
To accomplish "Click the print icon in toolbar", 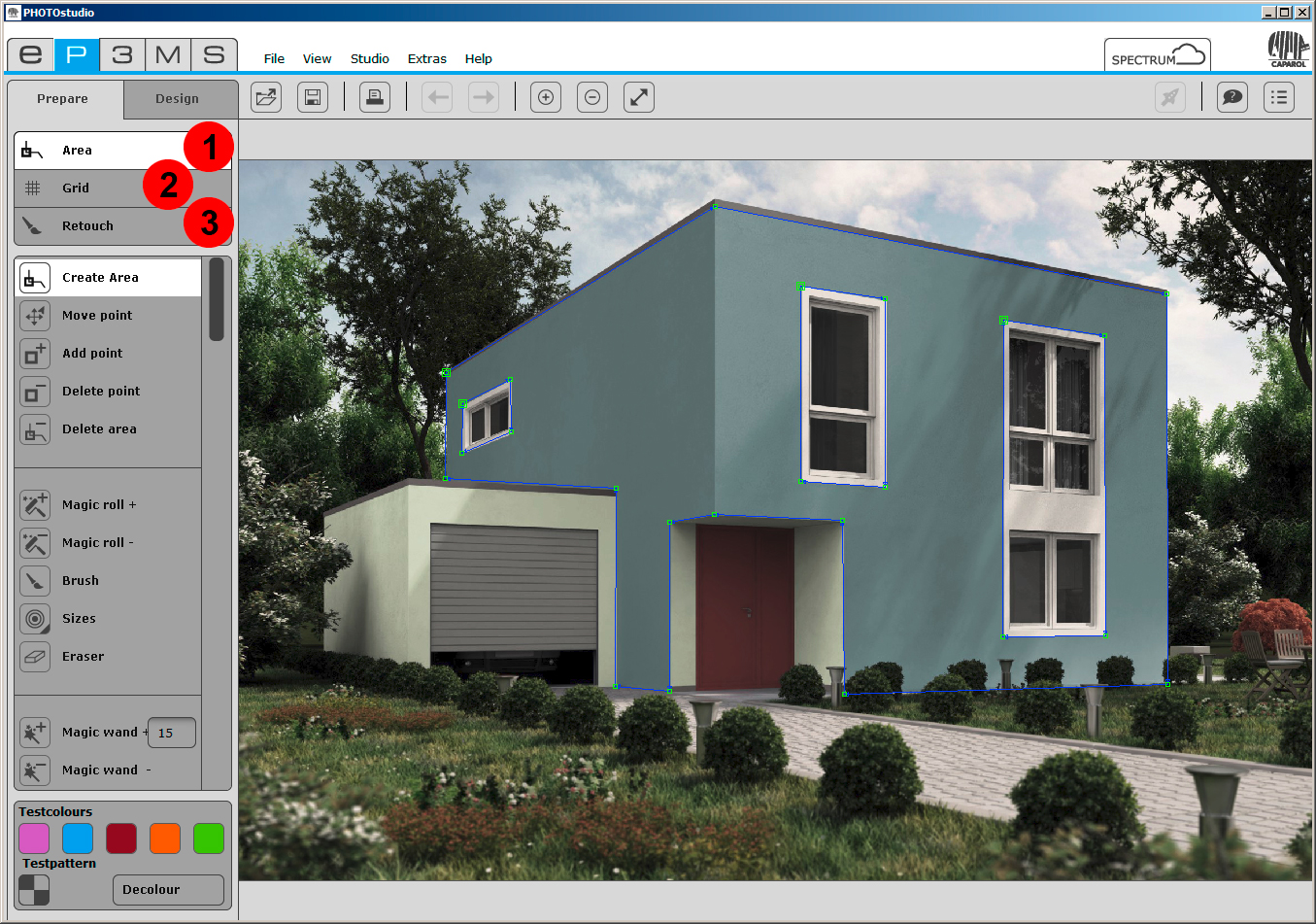I will point(375,97).
